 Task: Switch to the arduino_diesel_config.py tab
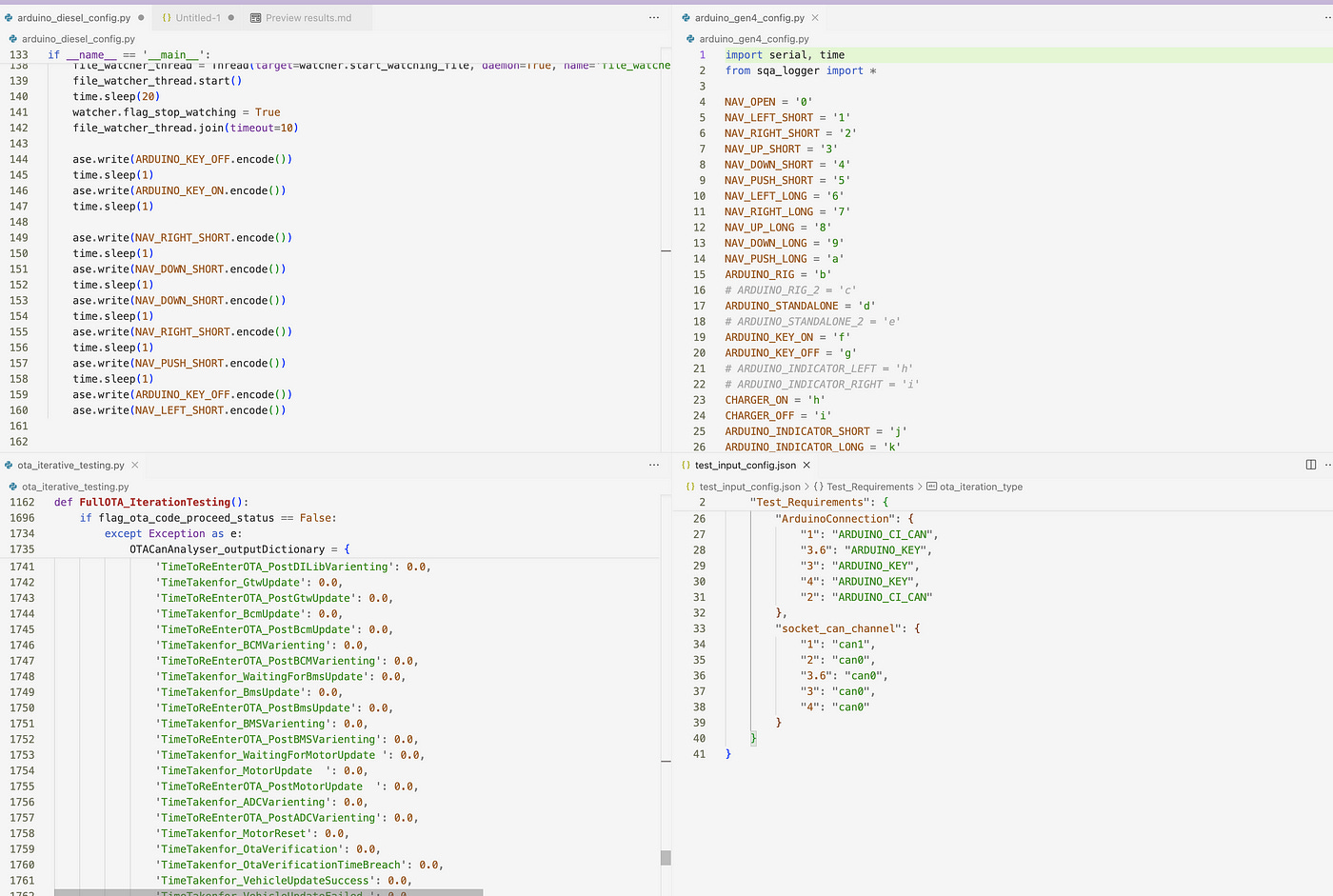tap(74, 17)
